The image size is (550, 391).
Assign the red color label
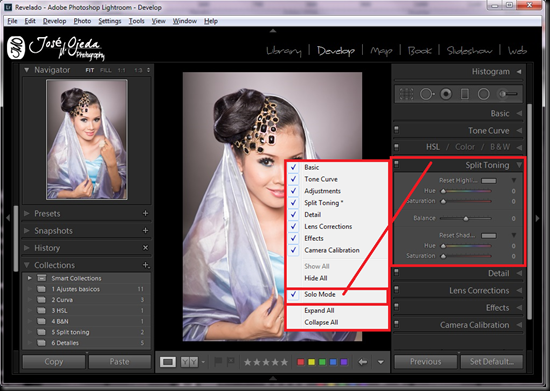(x=301, y=362)
